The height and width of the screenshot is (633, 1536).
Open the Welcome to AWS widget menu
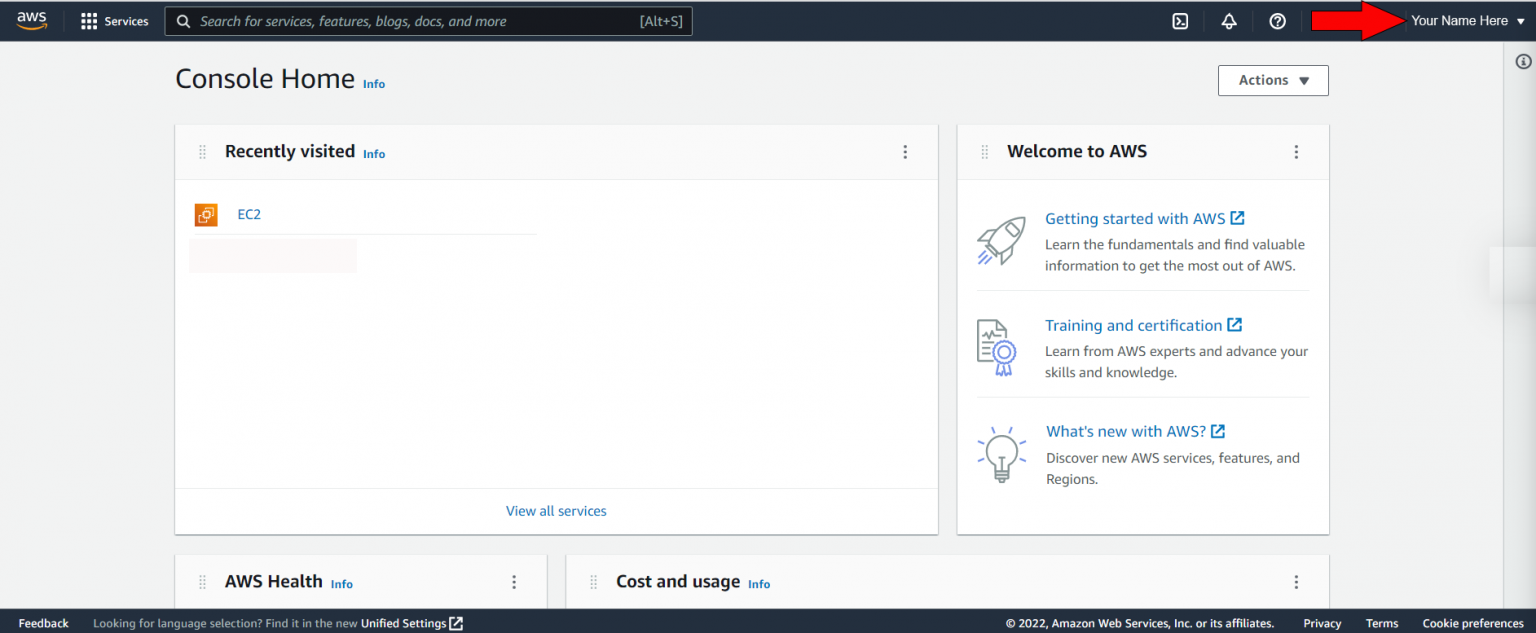pos(1296,151)
